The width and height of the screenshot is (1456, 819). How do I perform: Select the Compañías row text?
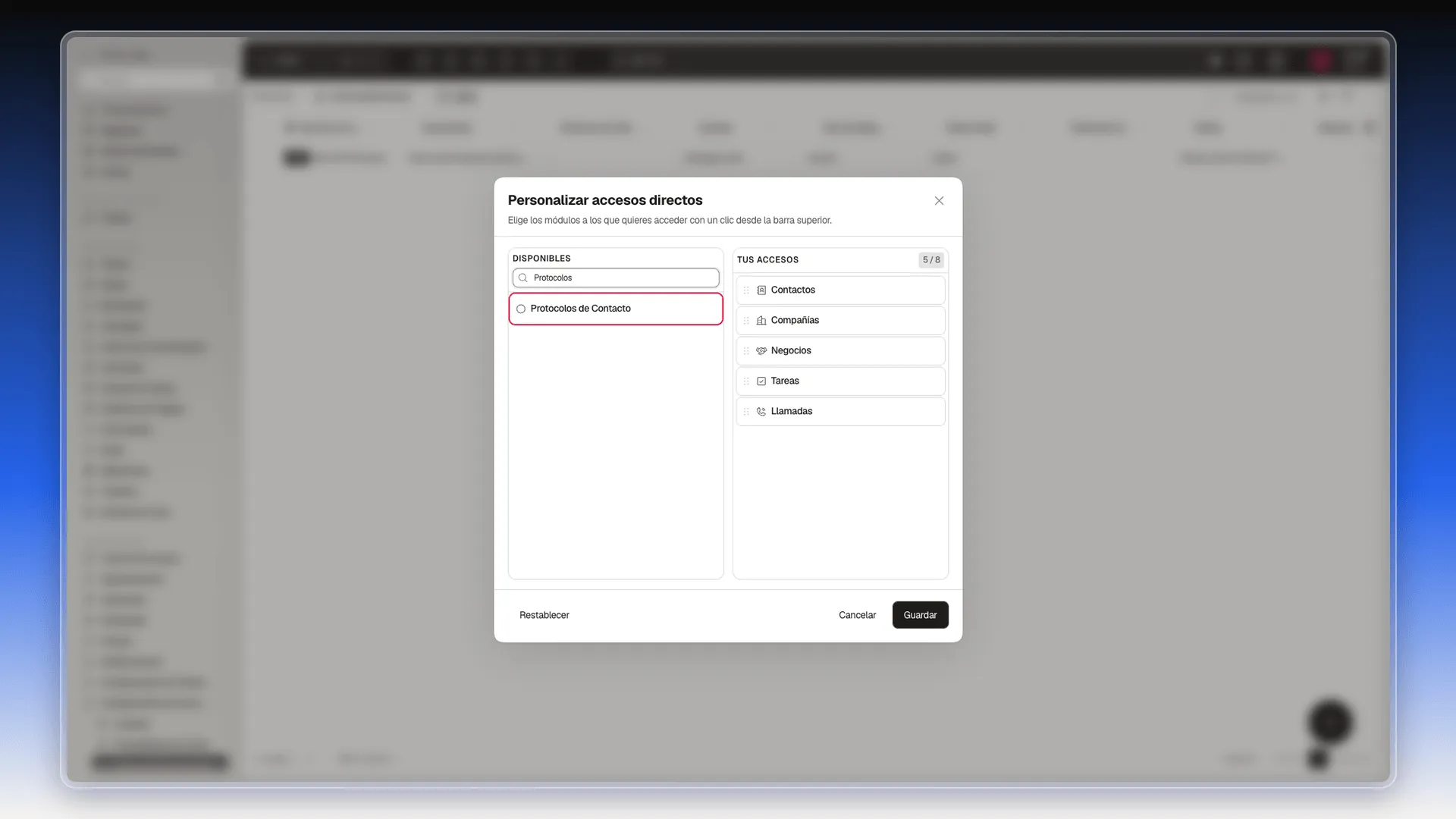tap(795, 321)
